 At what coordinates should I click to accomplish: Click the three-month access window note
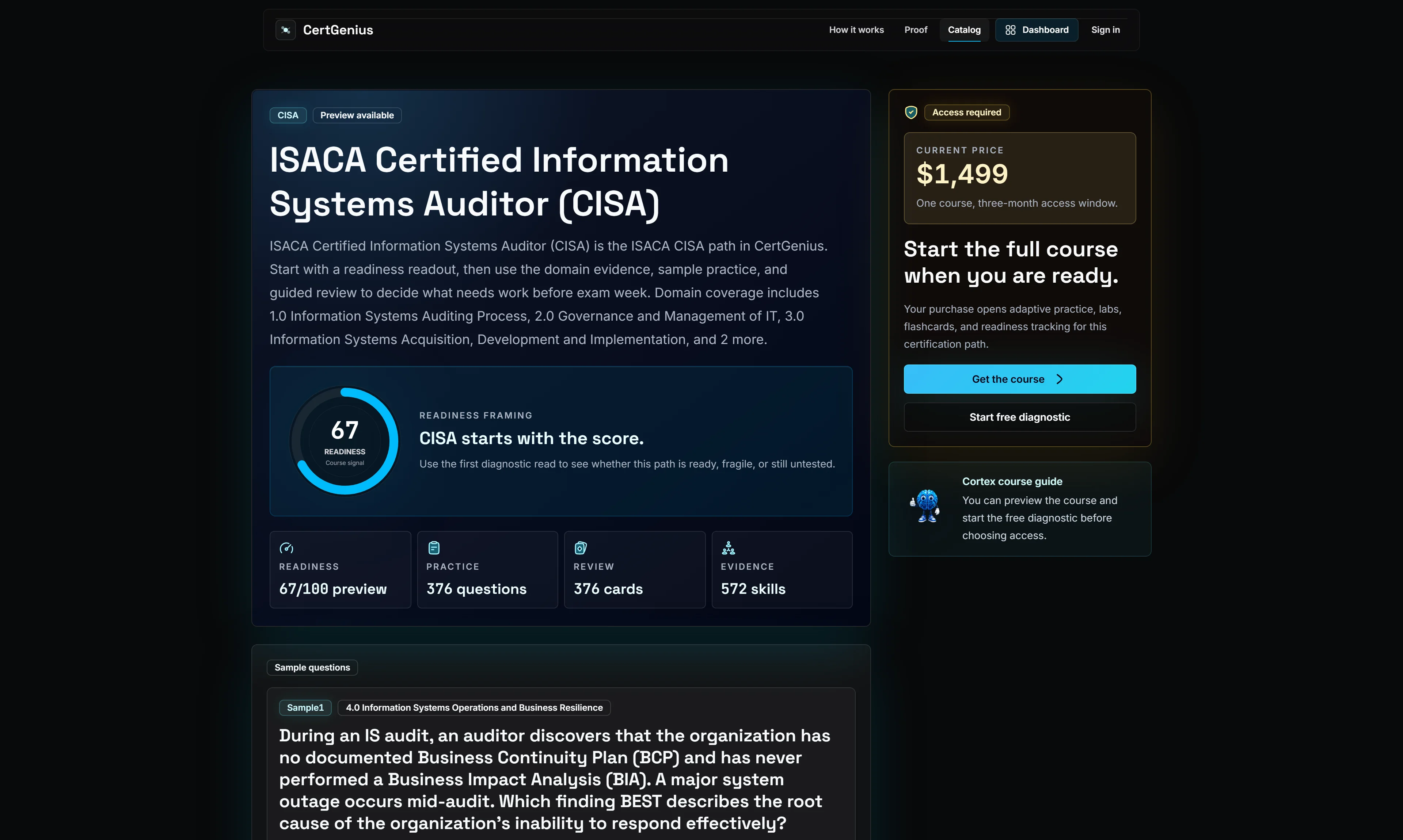point(1016,204)
